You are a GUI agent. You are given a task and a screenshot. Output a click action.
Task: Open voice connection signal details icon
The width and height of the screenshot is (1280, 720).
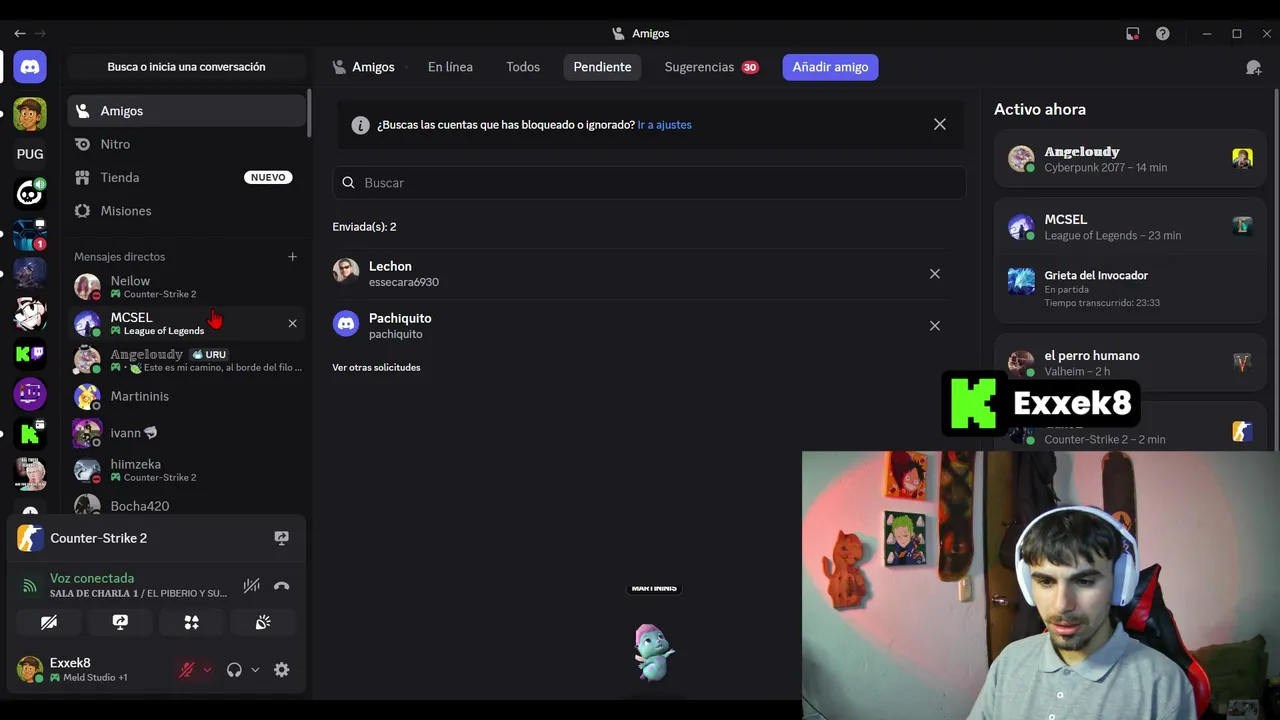(x=30, y=586)
